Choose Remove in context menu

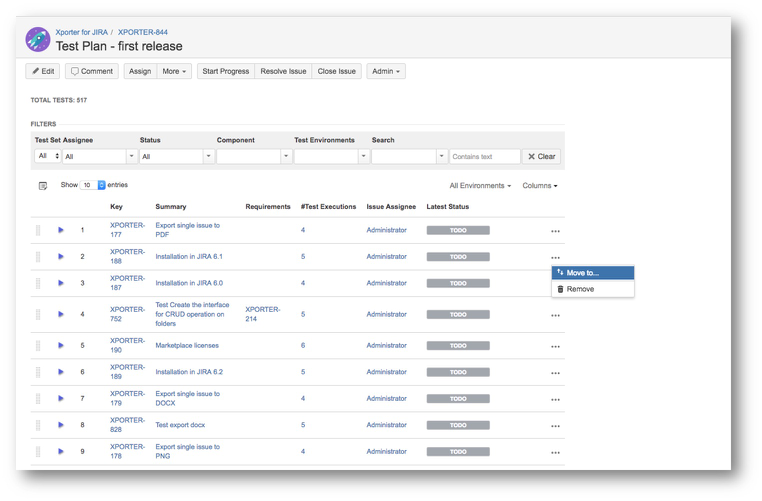pos(593,289)
